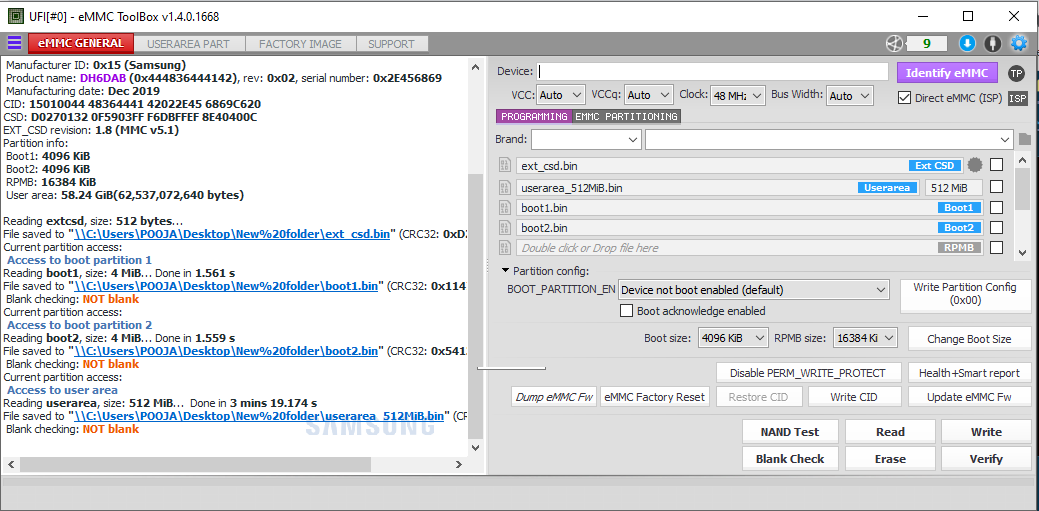Open the Boot size dropdown
The height and width of the screenshot is (511, 1039).
[x=733, y=338]
